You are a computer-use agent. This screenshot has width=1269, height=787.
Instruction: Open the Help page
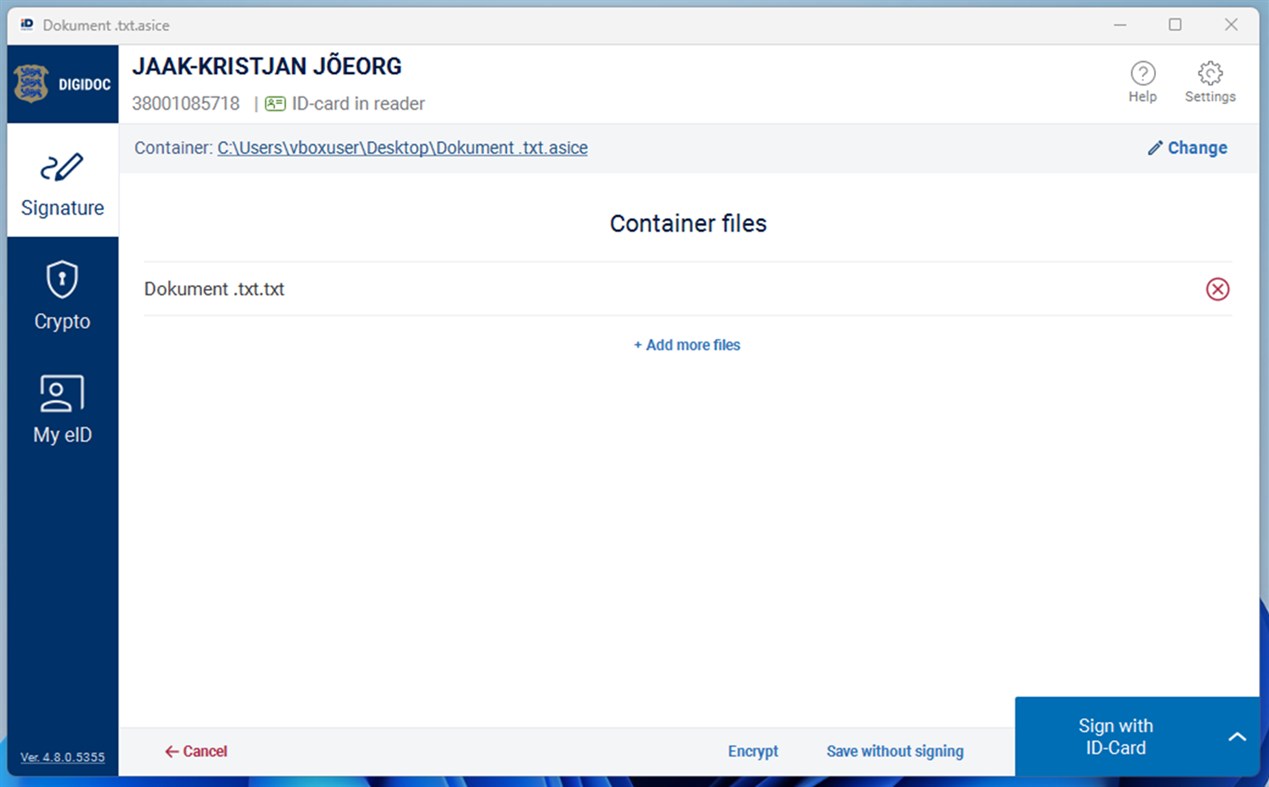click(x=1142, y=82)
